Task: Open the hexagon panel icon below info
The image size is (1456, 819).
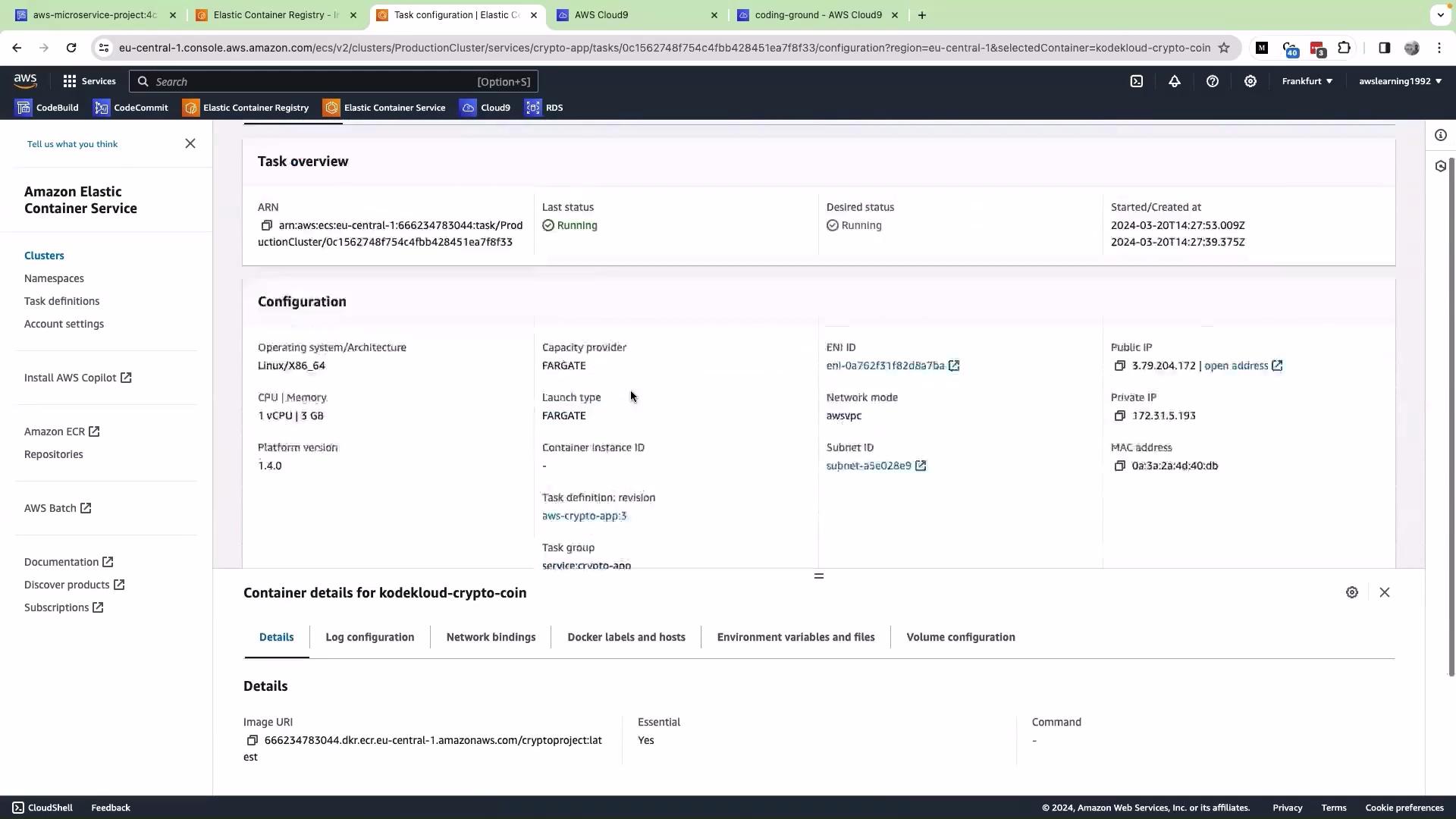Action: click(1441, 166)
